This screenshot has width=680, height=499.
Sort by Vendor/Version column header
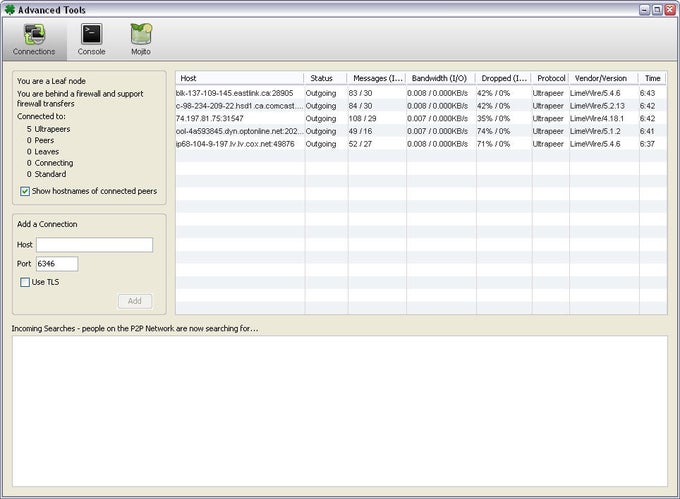pos(603,78)
